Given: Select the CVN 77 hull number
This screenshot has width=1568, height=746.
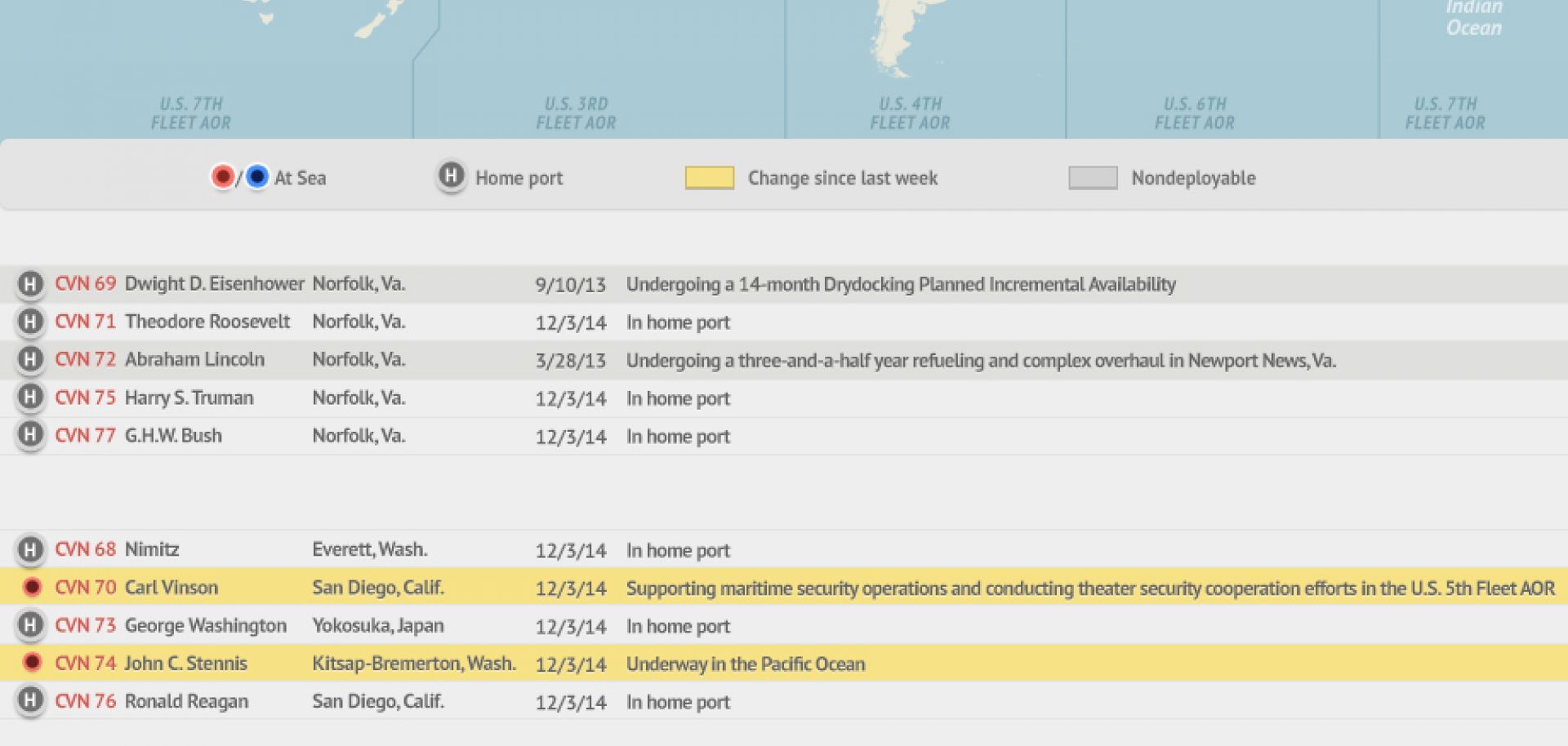Looking at the screenshot, I should coord(86,435).
